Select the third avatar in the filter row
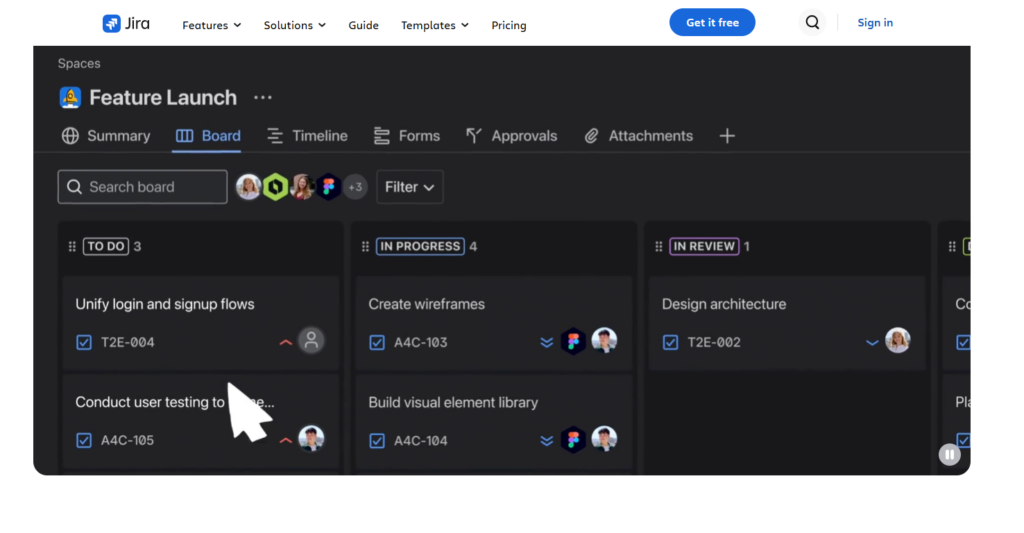This screenshot has height=533, width=1024. pos(302,187)
